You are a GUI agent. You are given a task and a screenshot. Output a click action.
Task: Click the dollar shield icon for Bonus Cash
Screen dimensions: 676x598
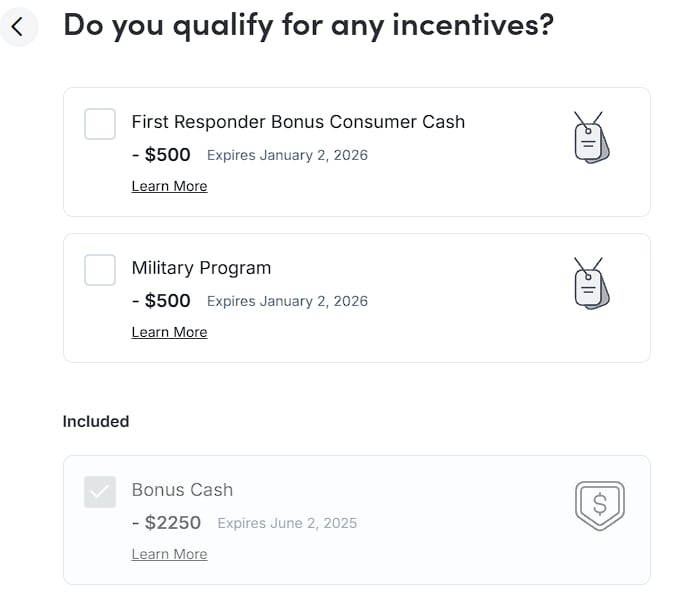[x=599, y=506]
